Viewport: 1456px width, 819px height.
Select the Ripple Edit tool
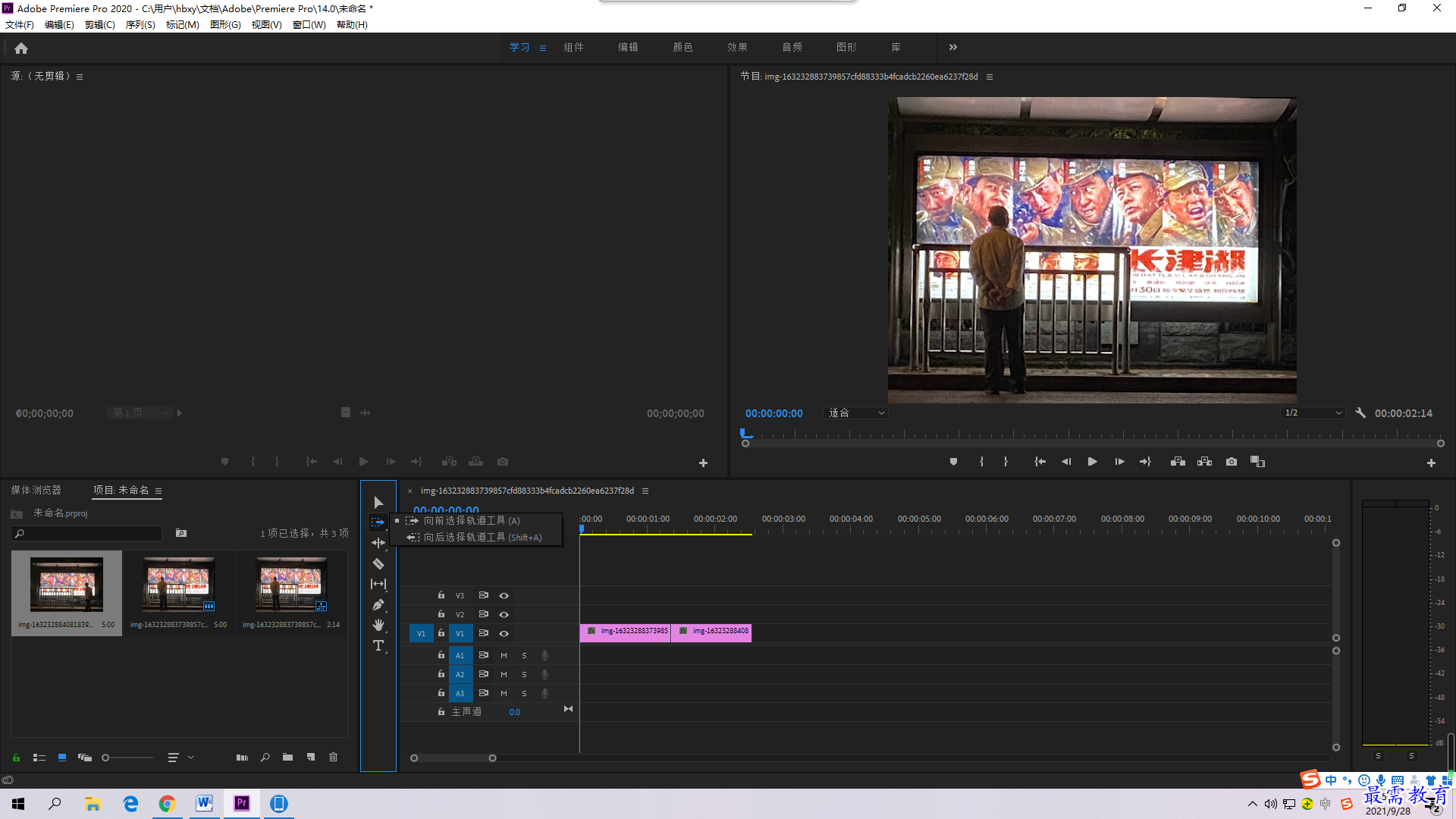378,543
